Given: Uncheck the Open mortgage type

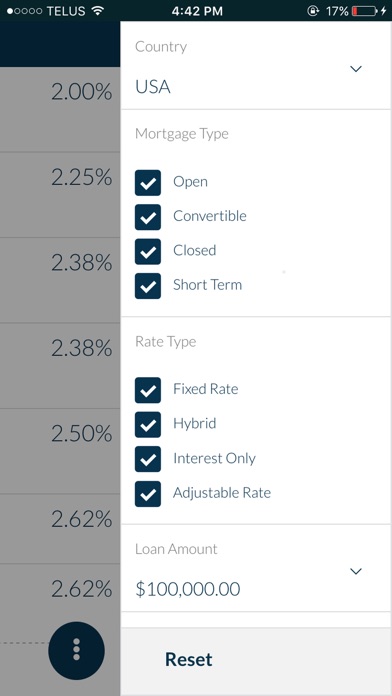Looking at the screenshot, I should (148, 182).
